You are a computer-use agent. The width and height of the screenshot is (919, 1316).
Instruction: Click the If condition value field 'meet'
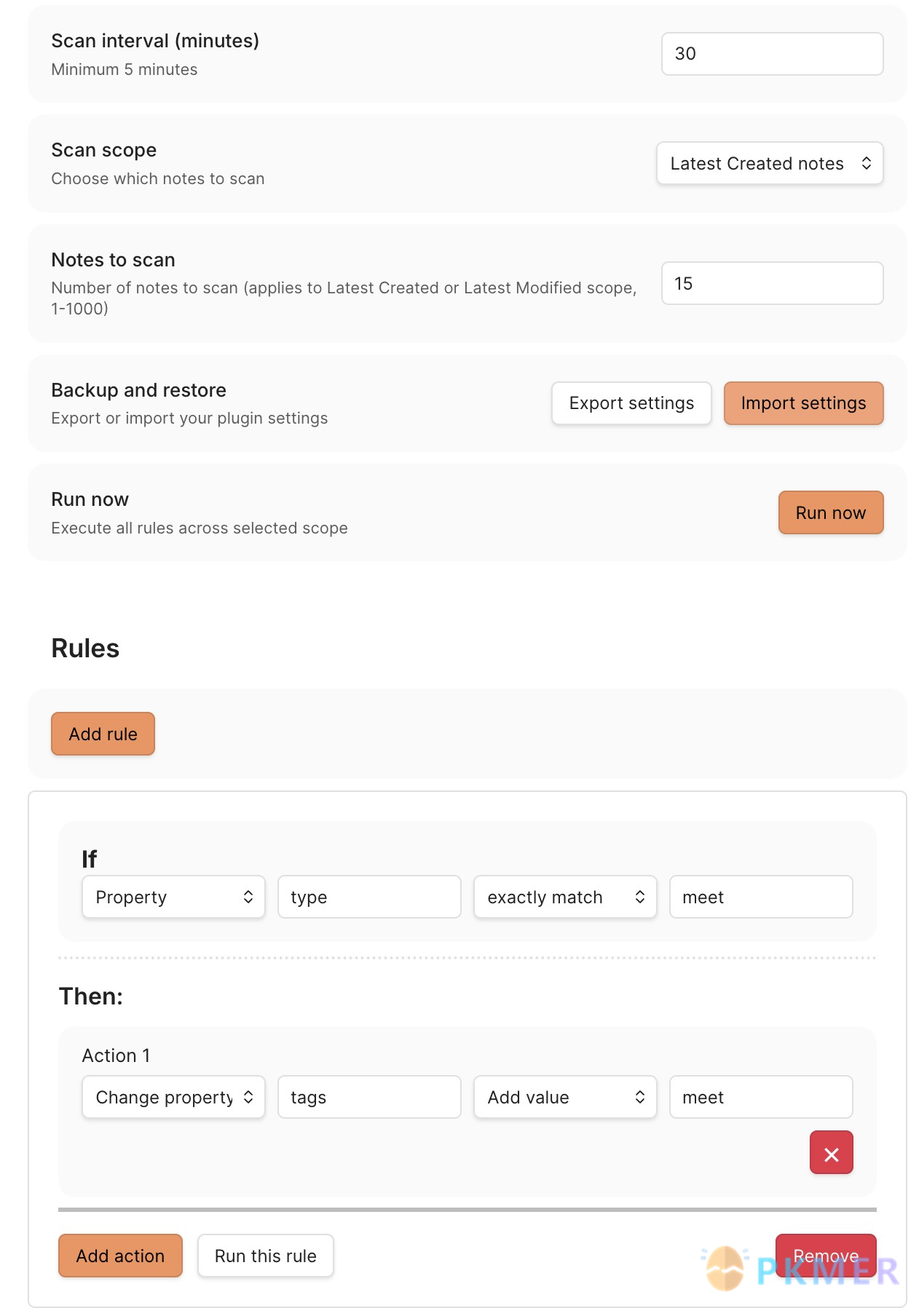(x=761, y=897)
